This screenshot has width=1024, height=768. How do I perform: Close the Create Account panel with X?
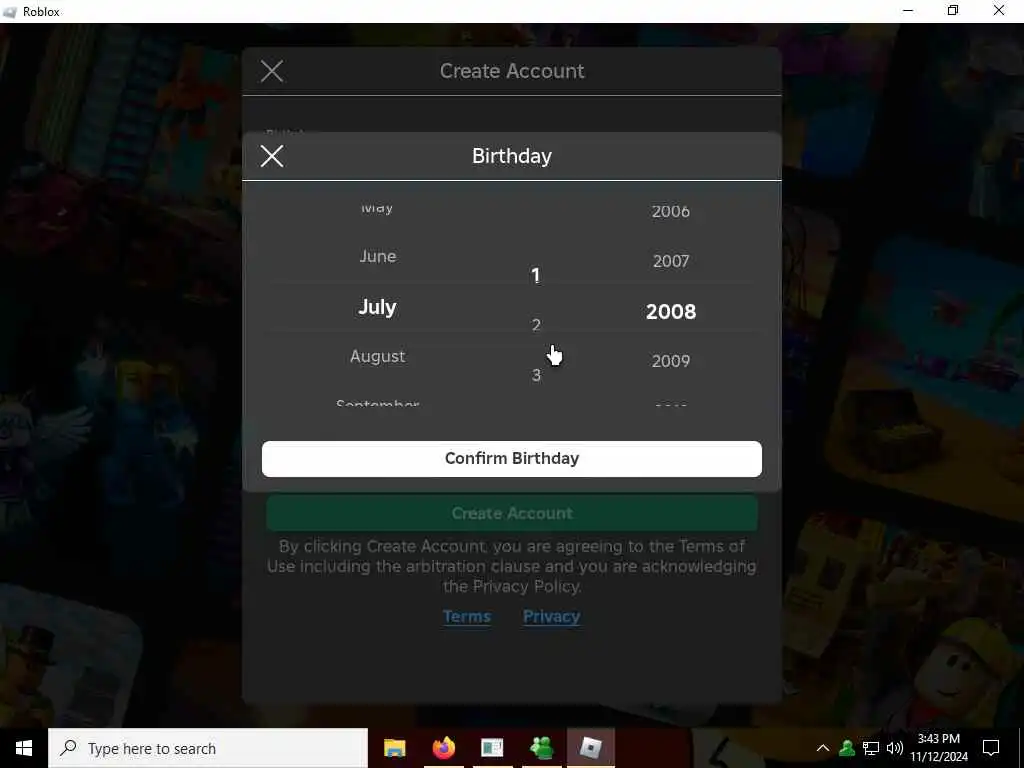click(272, 71)
